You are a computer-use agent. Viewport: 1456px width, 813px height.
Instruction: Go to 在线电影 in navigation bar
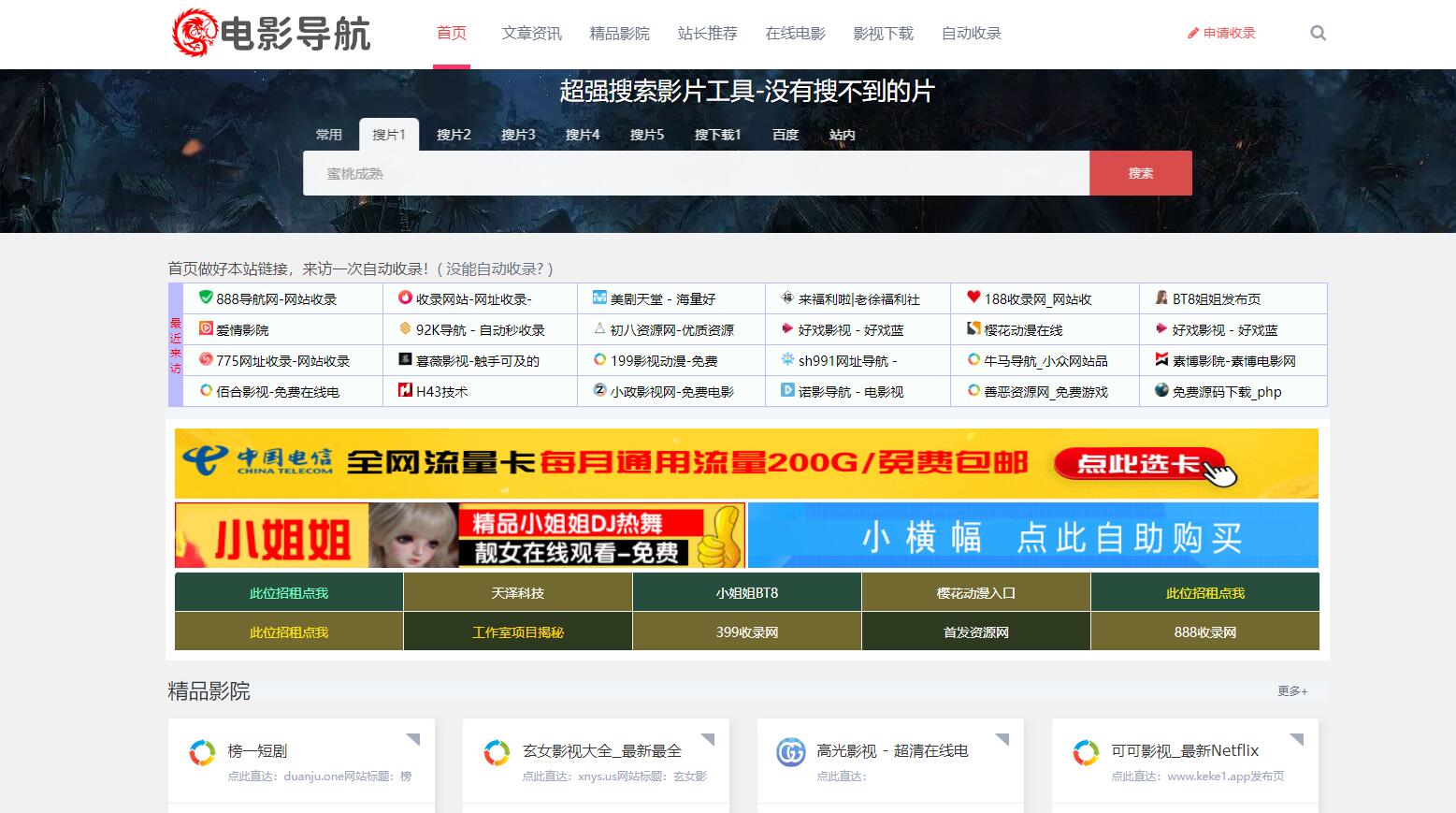[x=795, y=34]
